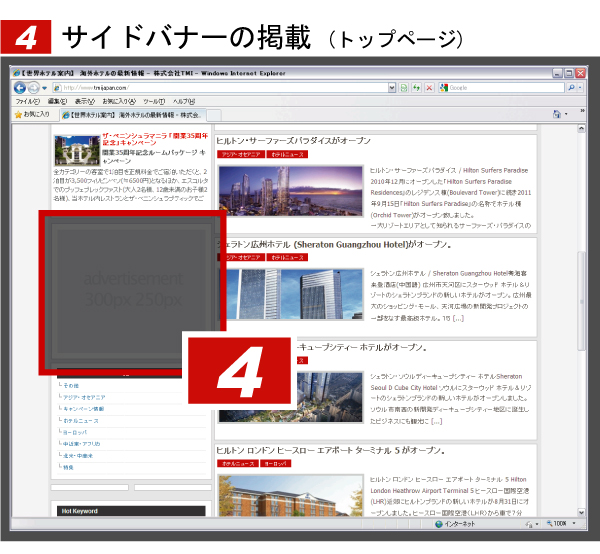Open ヒルトン ロンドン ヒースロー article title
The image size is (600, 554).
pos(331,450)
